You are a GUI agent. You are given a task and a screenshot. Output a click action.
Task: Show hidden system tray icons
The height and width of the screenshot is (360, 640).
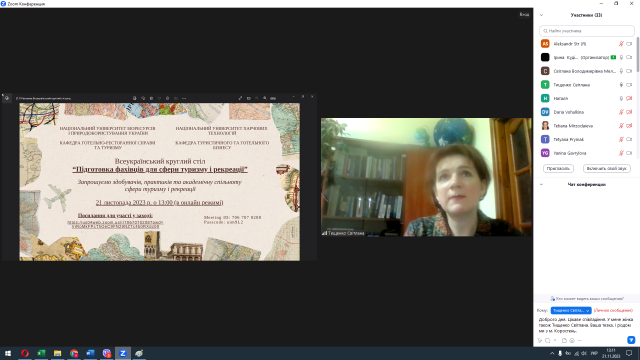[552, 353]
